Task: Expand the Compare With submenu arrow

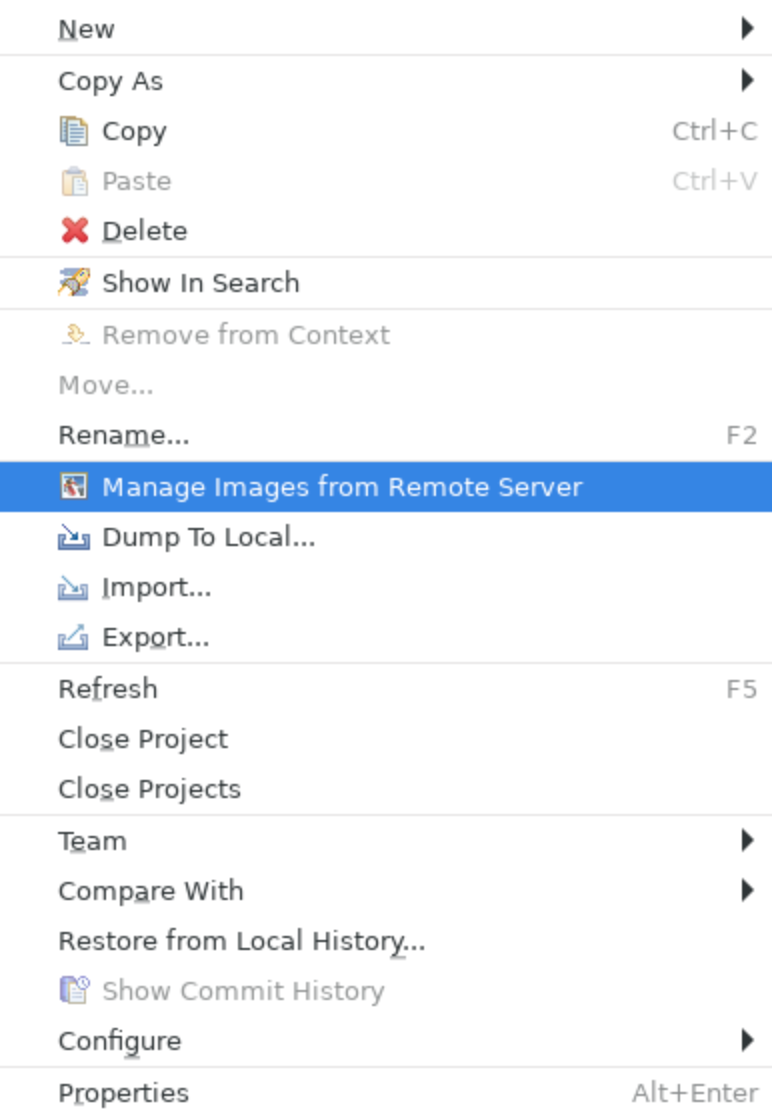Action: (x=747, y=890)
